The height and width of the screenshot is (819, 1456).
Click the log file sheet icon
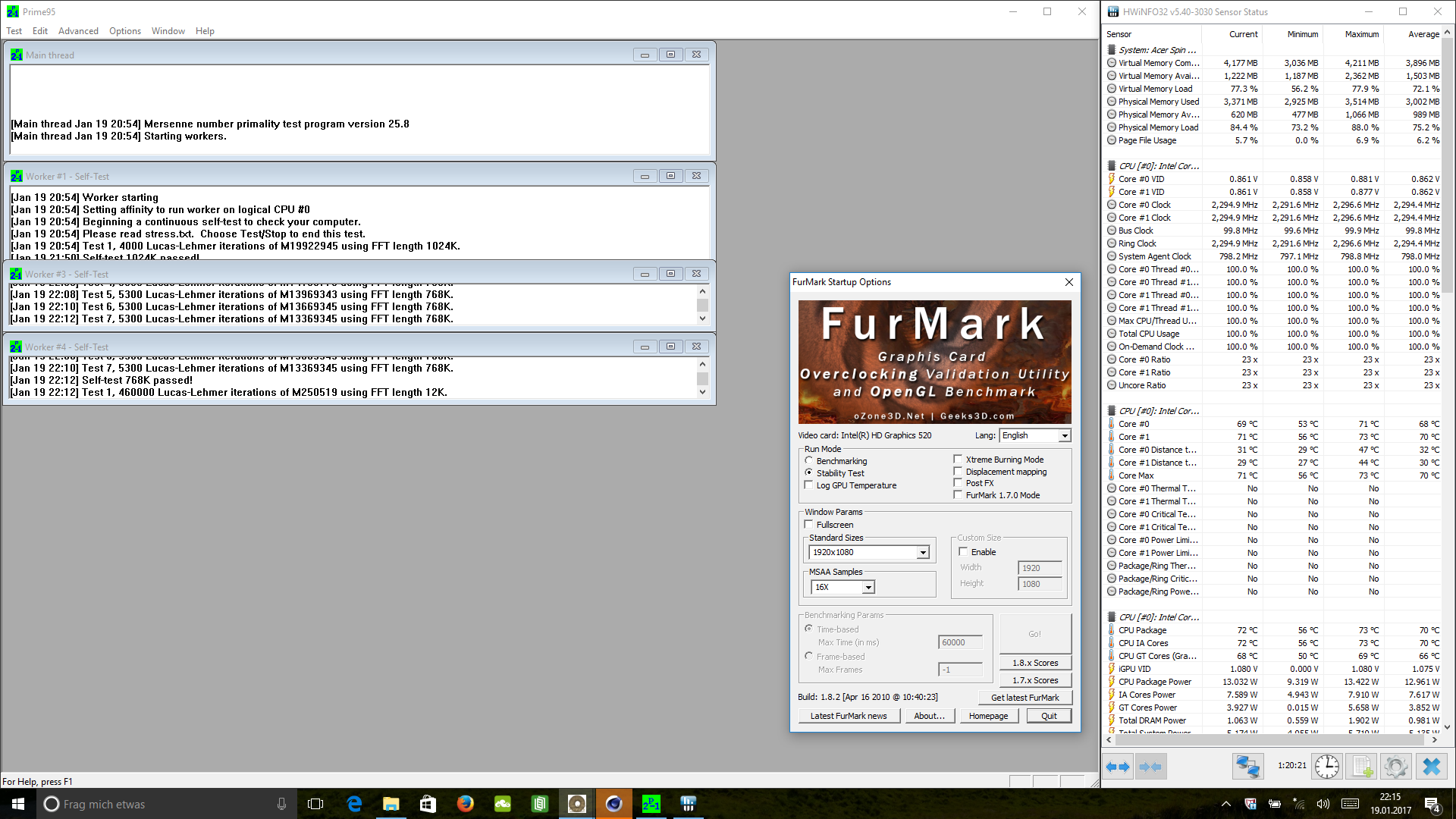click(1362, 767)
